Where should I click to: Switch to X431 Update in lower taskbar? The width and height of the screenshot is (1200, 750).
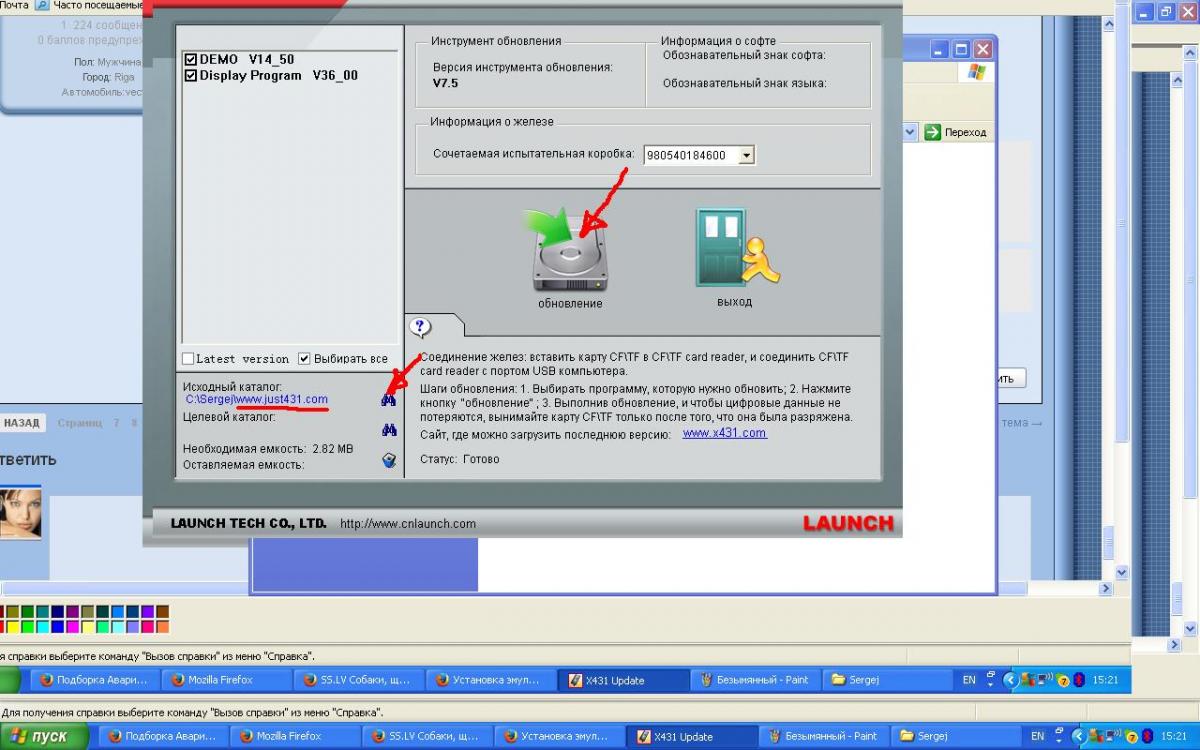pos(690,736)
